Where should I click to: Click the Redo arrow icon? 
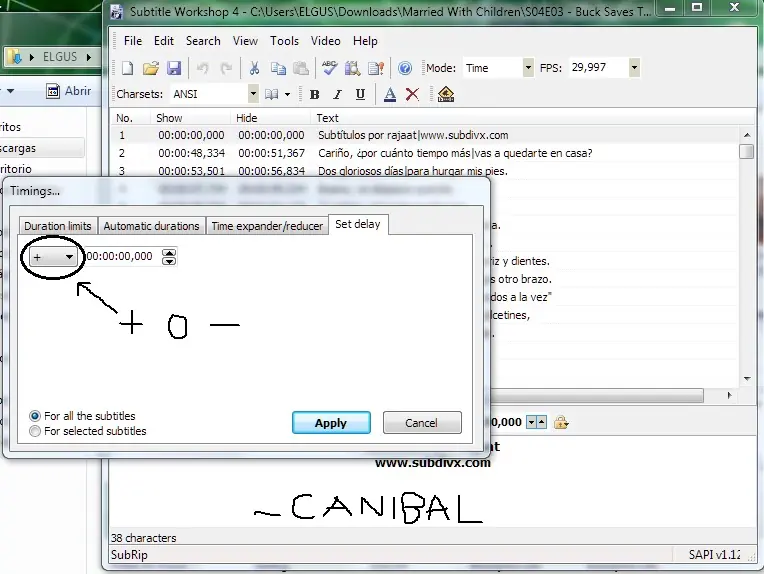click(226, 68)
